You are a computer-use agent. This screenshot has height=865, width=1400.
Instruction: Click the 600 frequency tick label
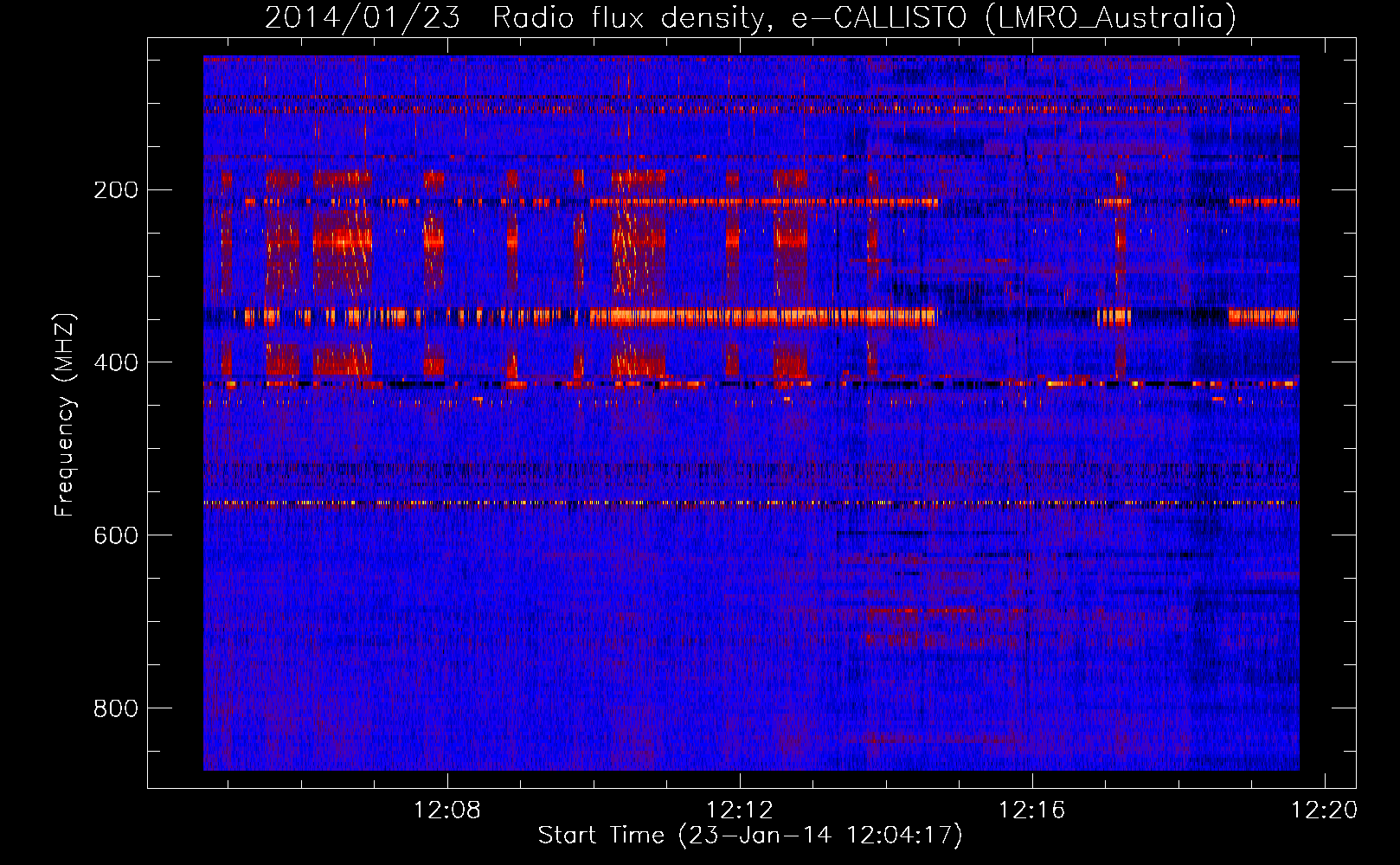[116, 535]
